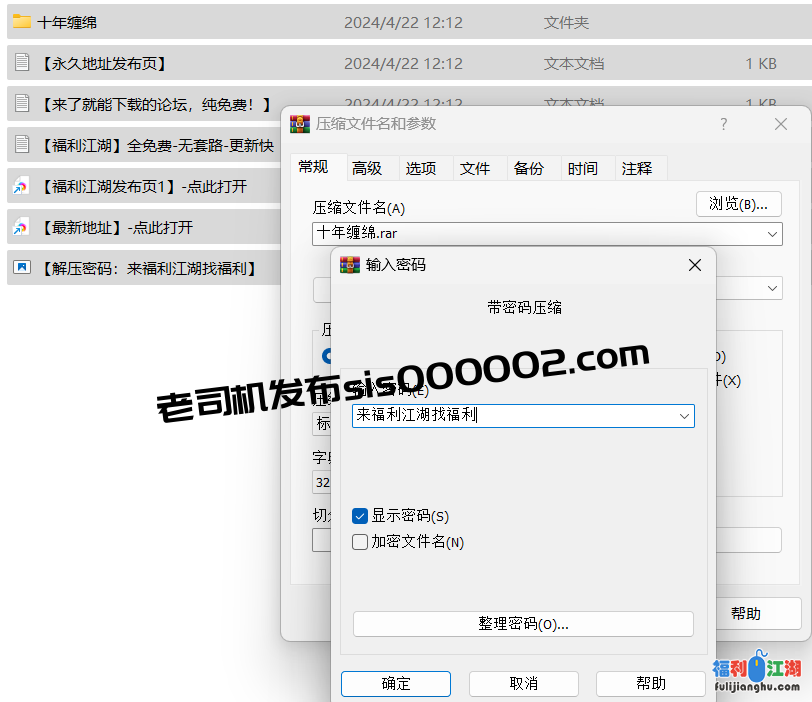
Task: Click the 福利江湖发布页1 shortcut icon
Action: click(22, 186)
